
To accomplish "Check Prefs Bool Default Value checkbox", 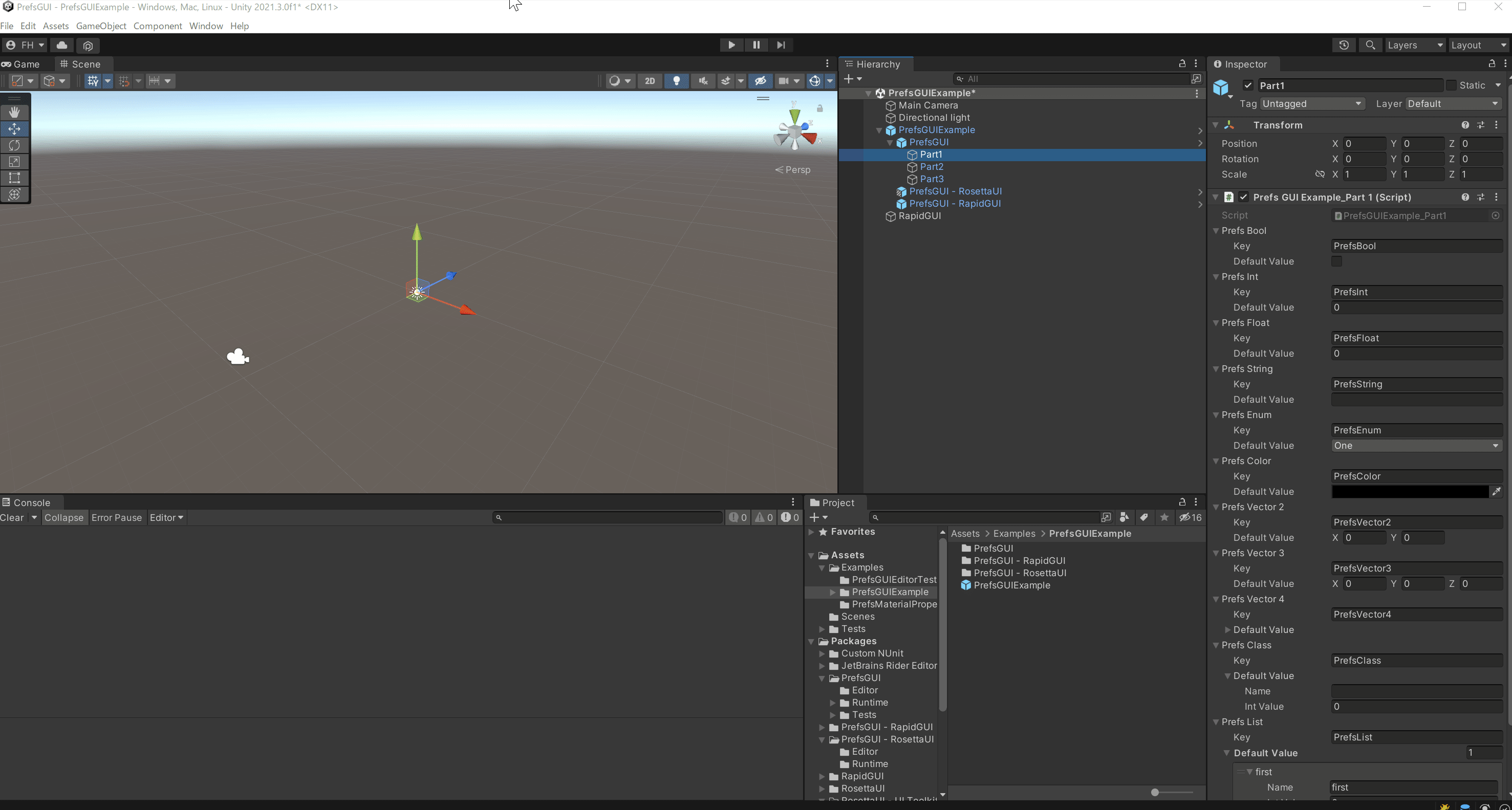I will (1336, 261).
